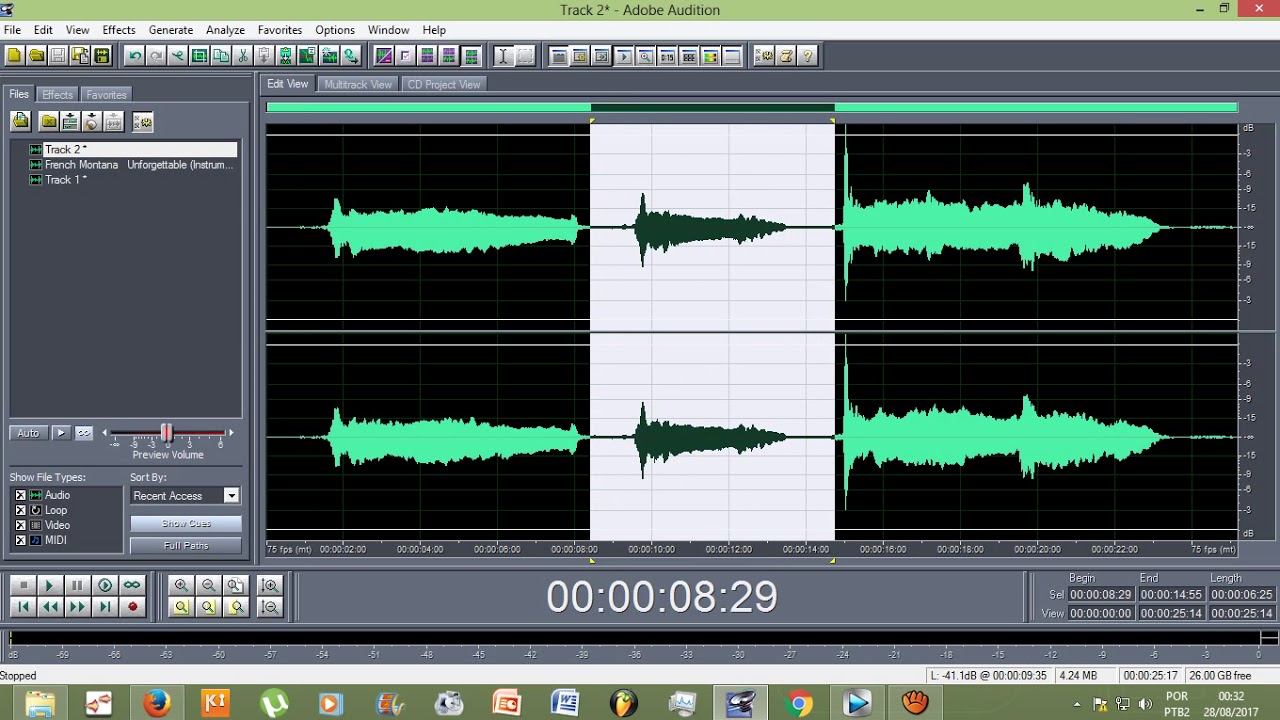Toggle the Auto play button in Files panel

pos(28,433)
